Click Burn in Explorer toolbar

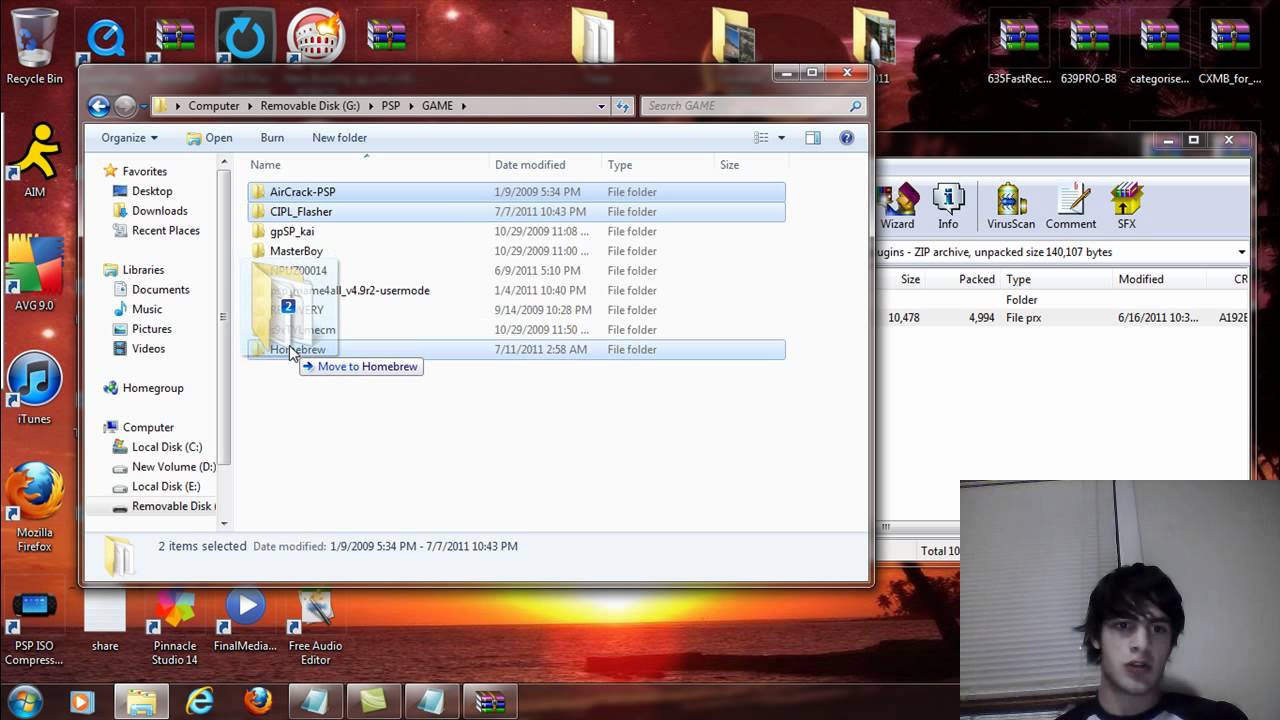[272, 138]
